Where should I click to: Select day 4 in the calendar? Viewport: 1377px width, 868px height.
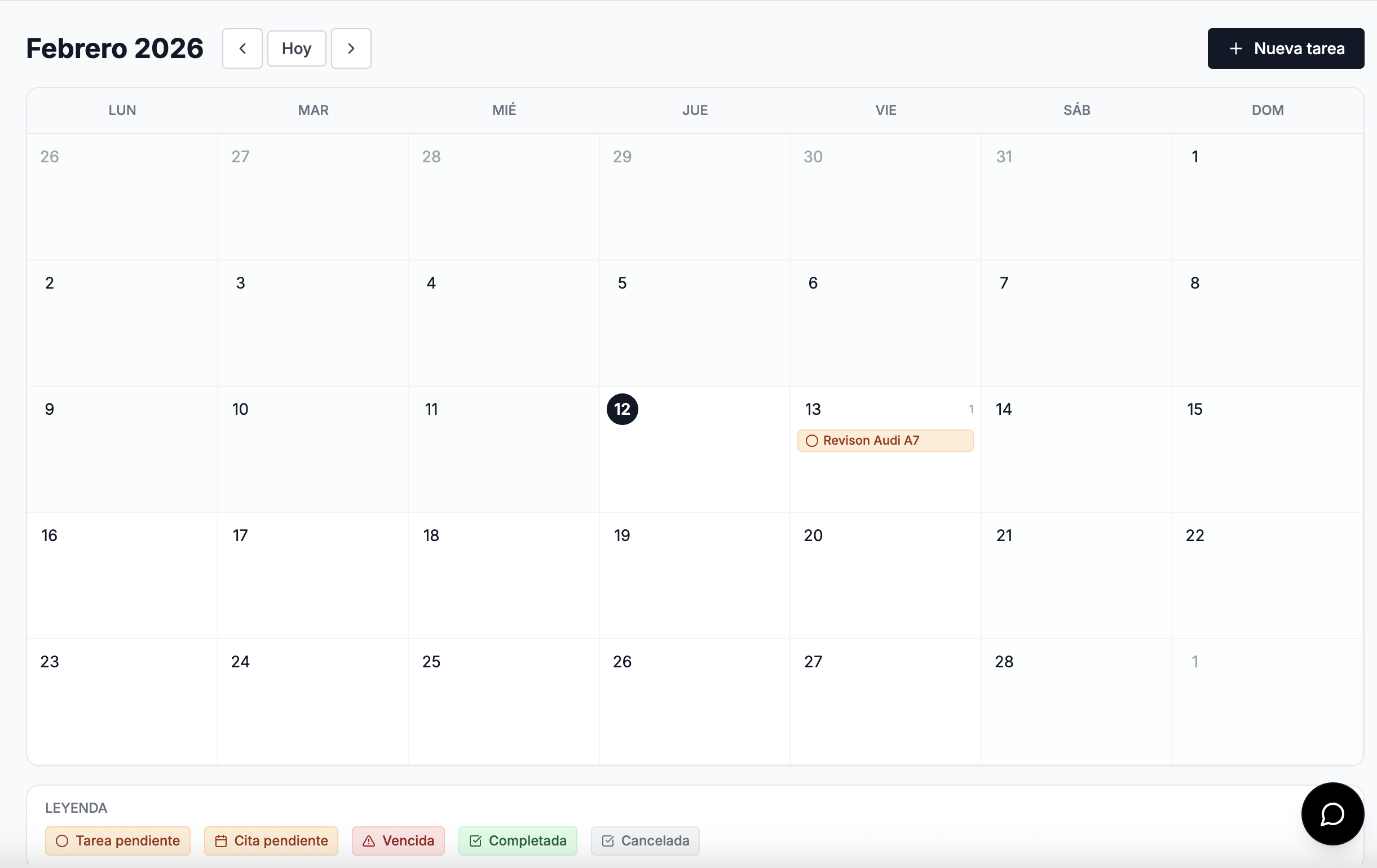coord(504,324)
